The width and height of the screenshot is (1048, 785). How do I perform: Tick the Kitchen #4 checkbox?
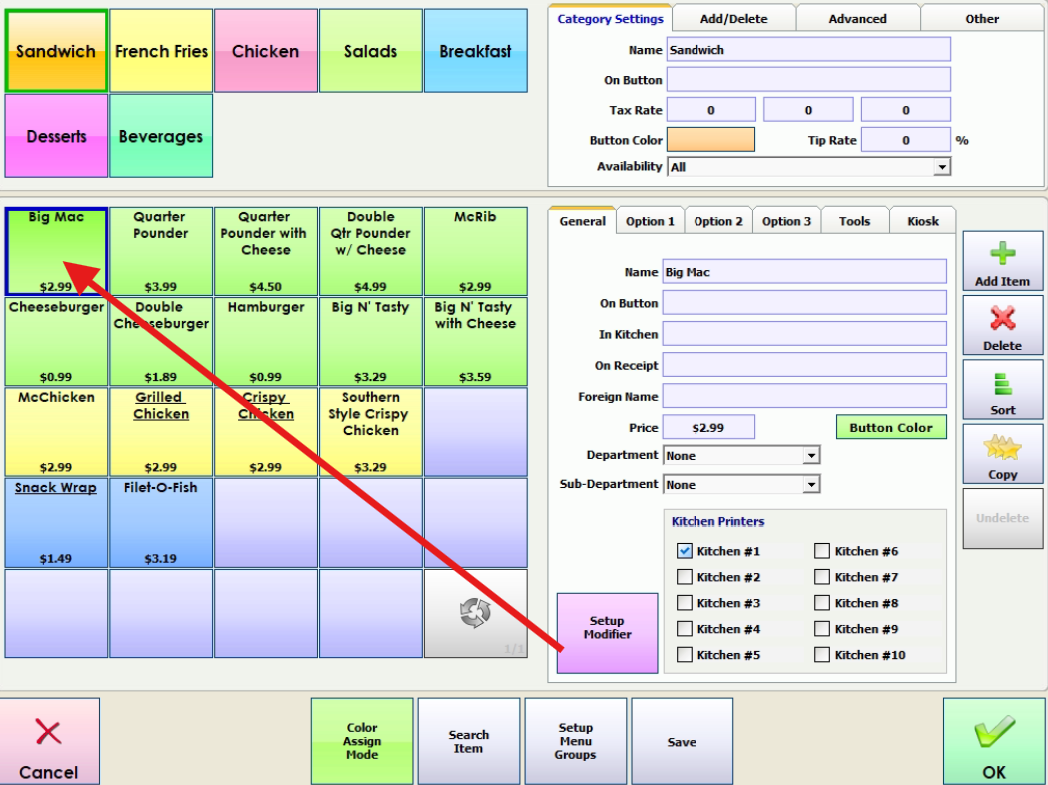tap(684, 629)
